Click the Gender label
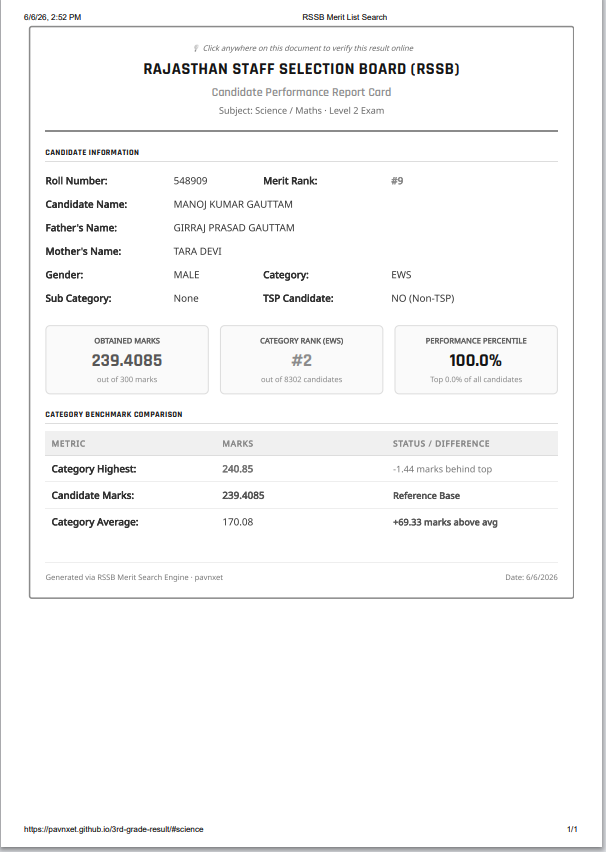Viewport: 606px width, 852px height. click(x=64, y=274)
